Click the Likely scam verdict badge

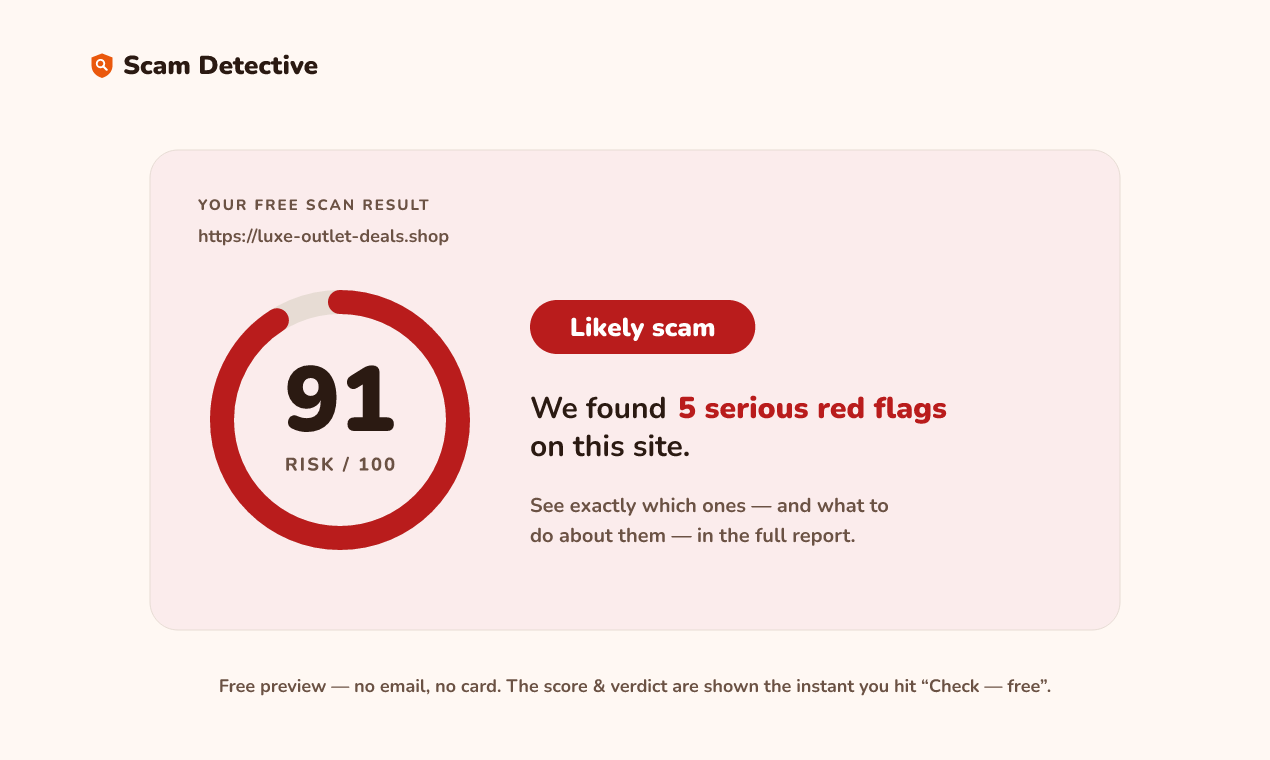point(642,327)
